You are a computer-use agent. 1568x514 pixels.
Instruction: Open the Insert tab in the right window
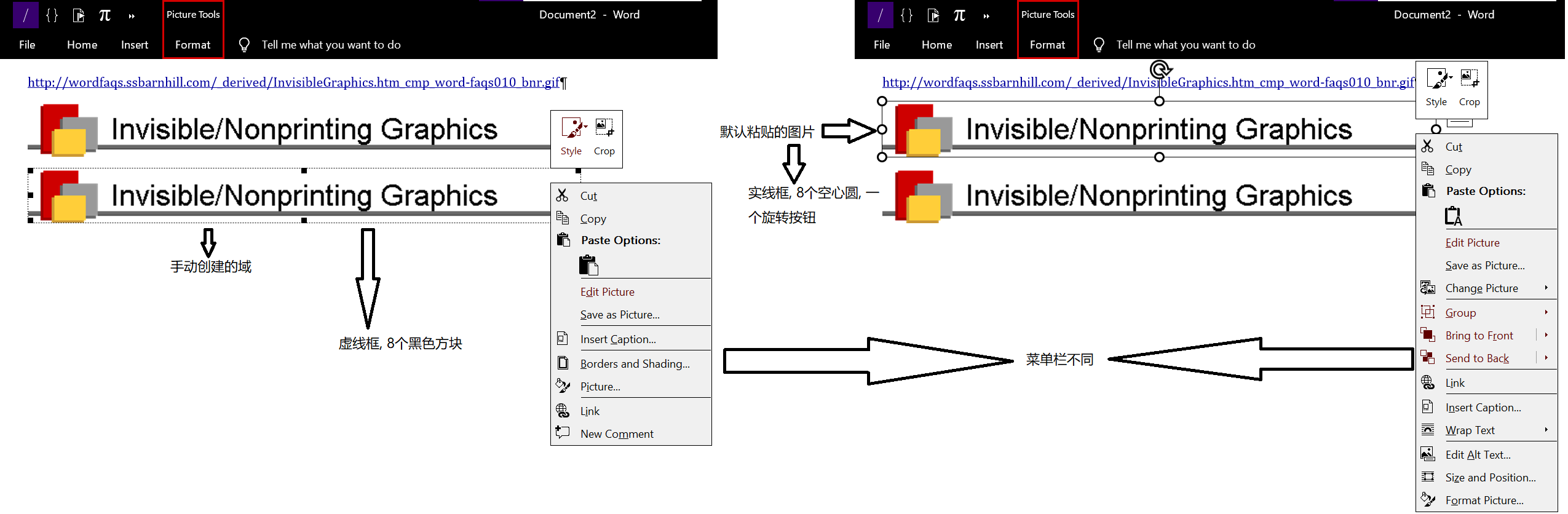coord(989,45)
